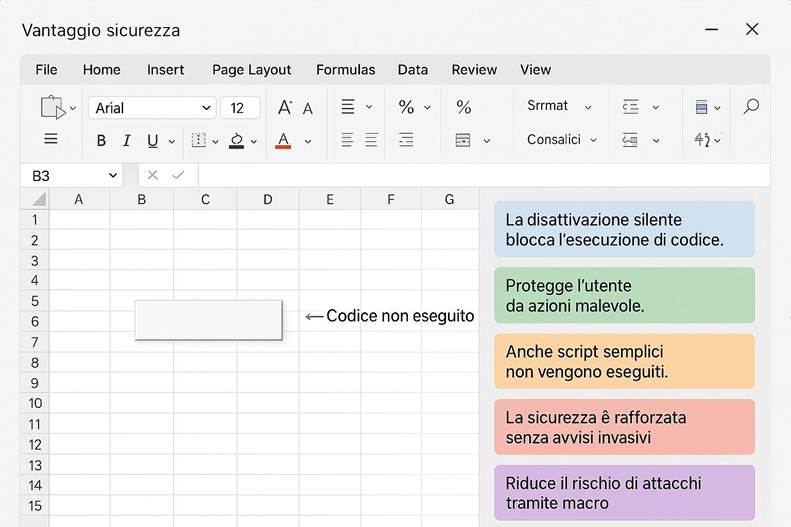Center the text alignment
The image size is (791, 527).
371,140
